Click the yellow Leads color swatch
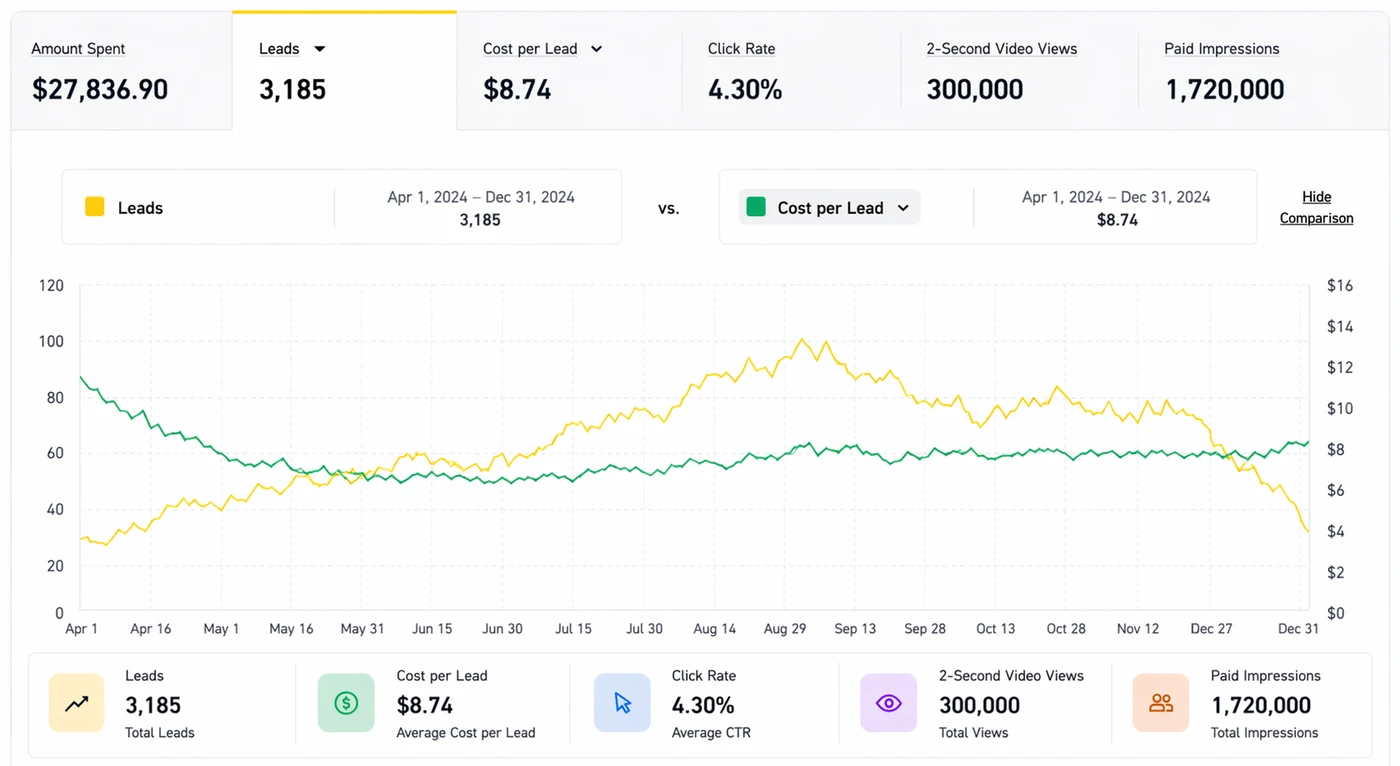 [x=95, y=207]
